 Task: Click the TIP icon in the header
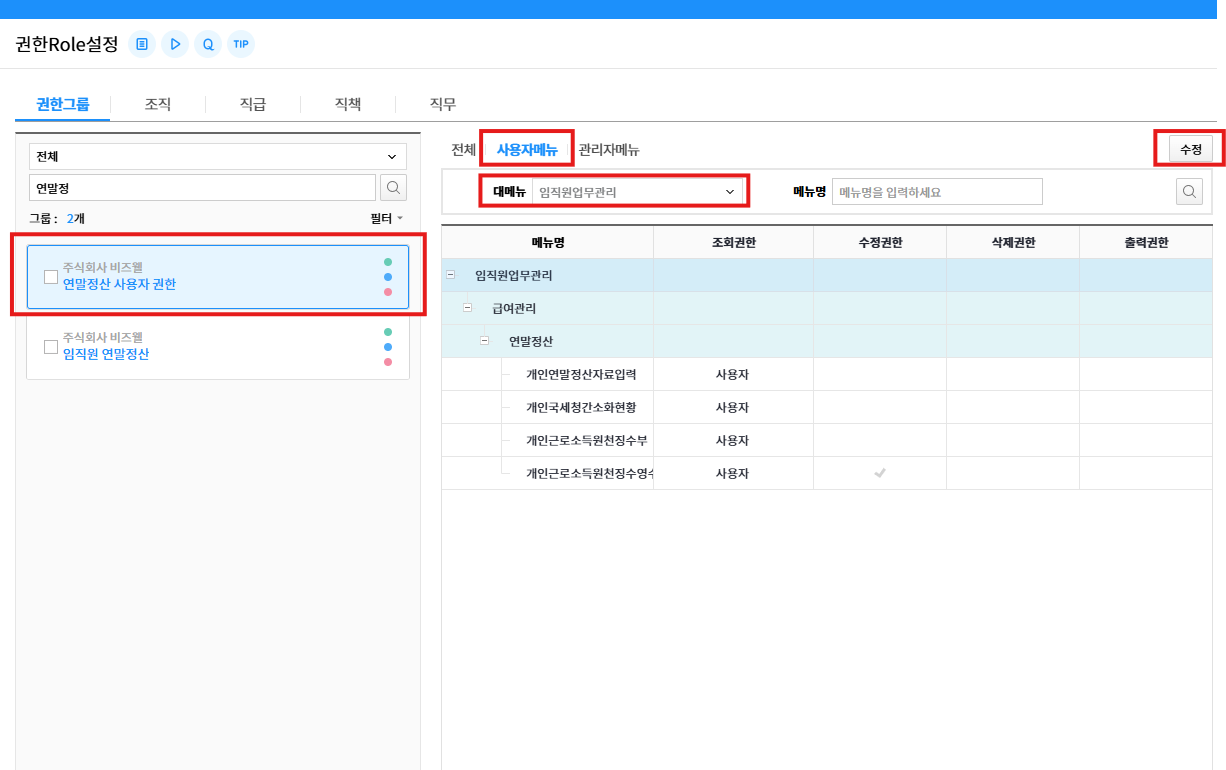coord(241,44)
